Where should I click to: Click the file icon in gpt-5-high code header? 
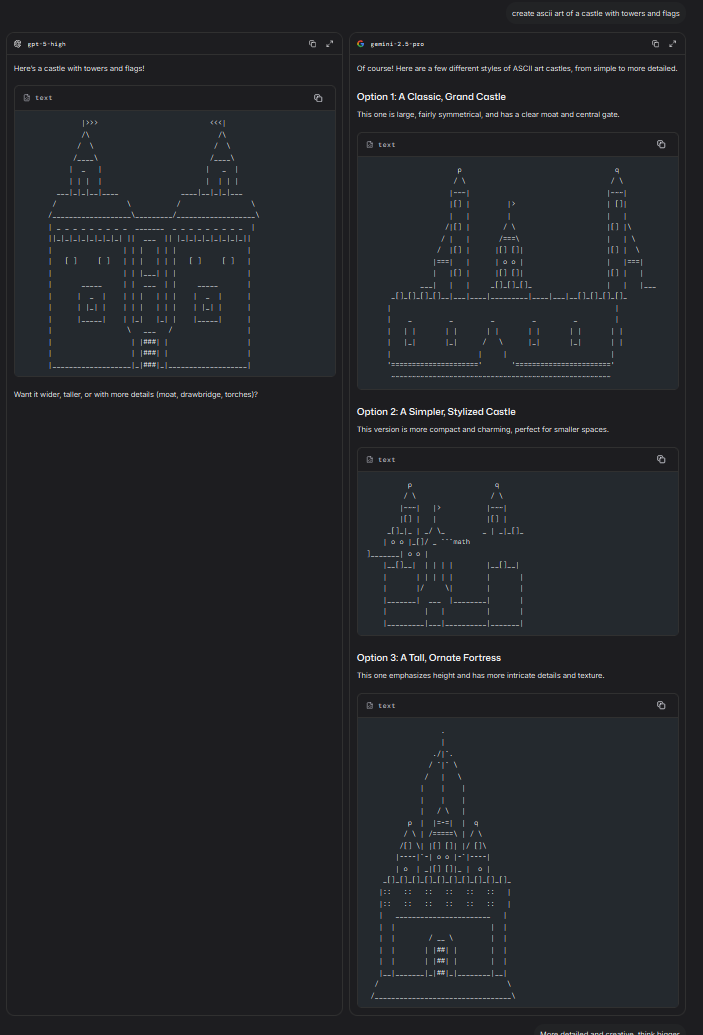tap(27, 98)
